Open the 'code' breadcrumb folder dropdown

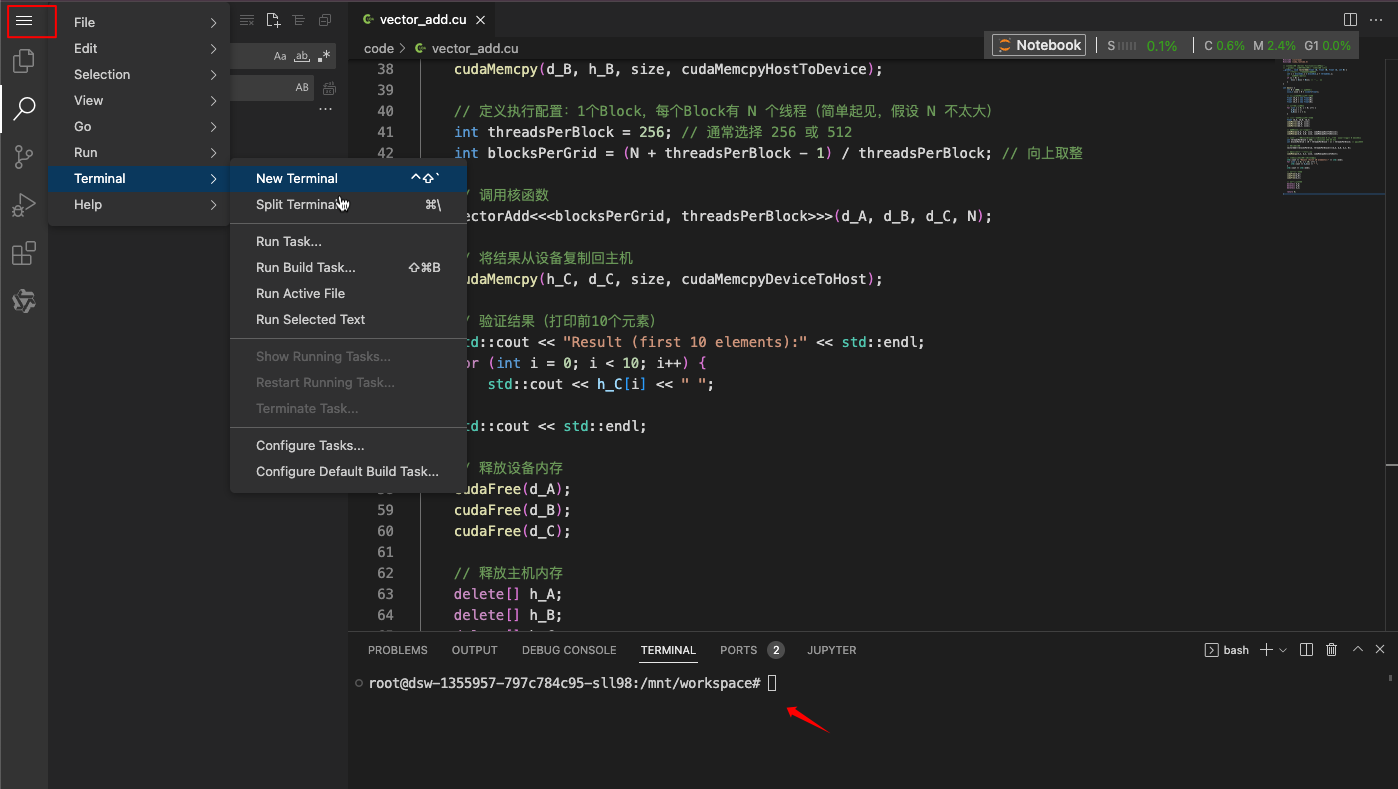[379, 48]
